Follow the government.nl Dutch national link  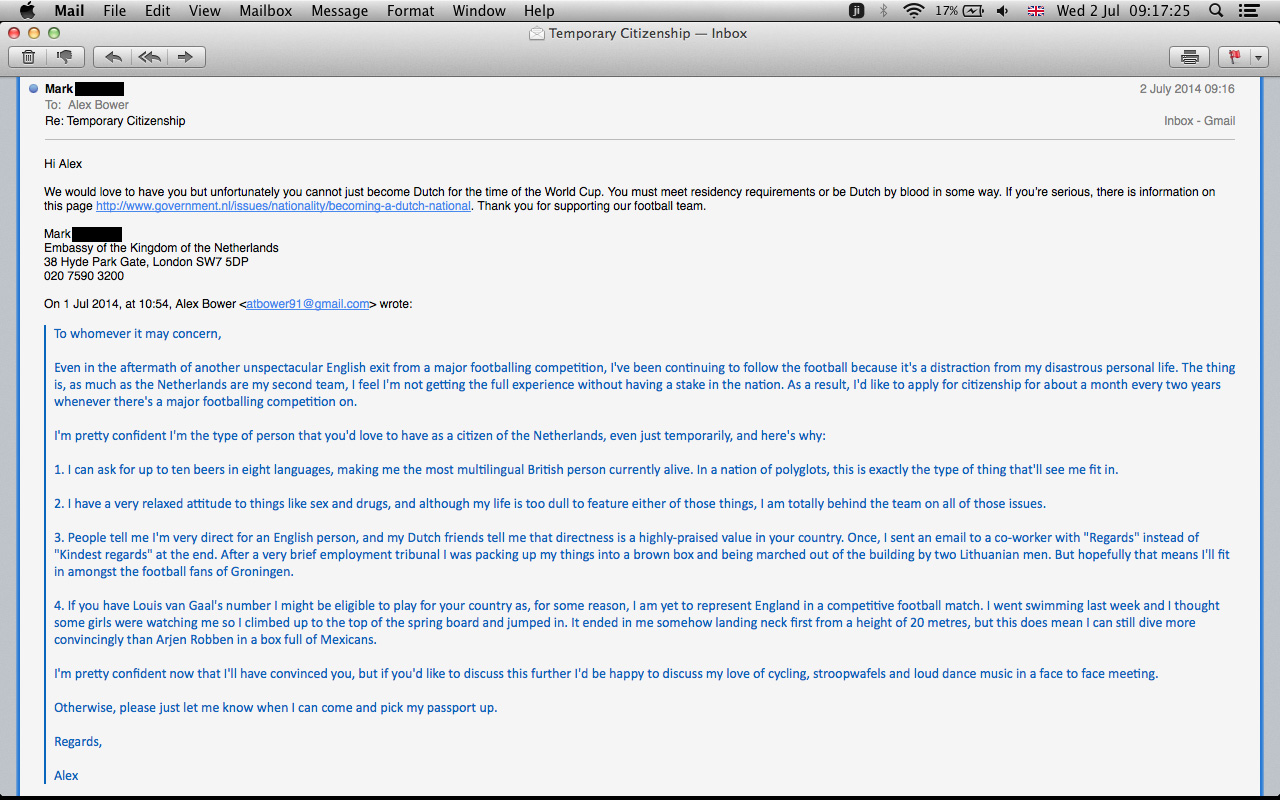point(283,206)
